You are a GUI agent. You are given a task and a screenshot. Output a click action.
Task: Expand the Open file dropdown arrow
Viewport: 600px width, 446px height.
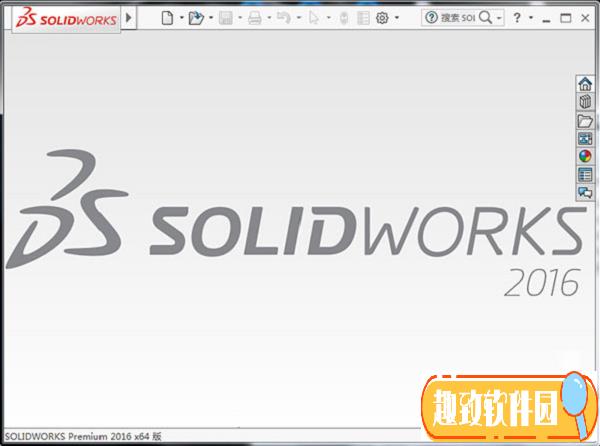tap(211, 18)
